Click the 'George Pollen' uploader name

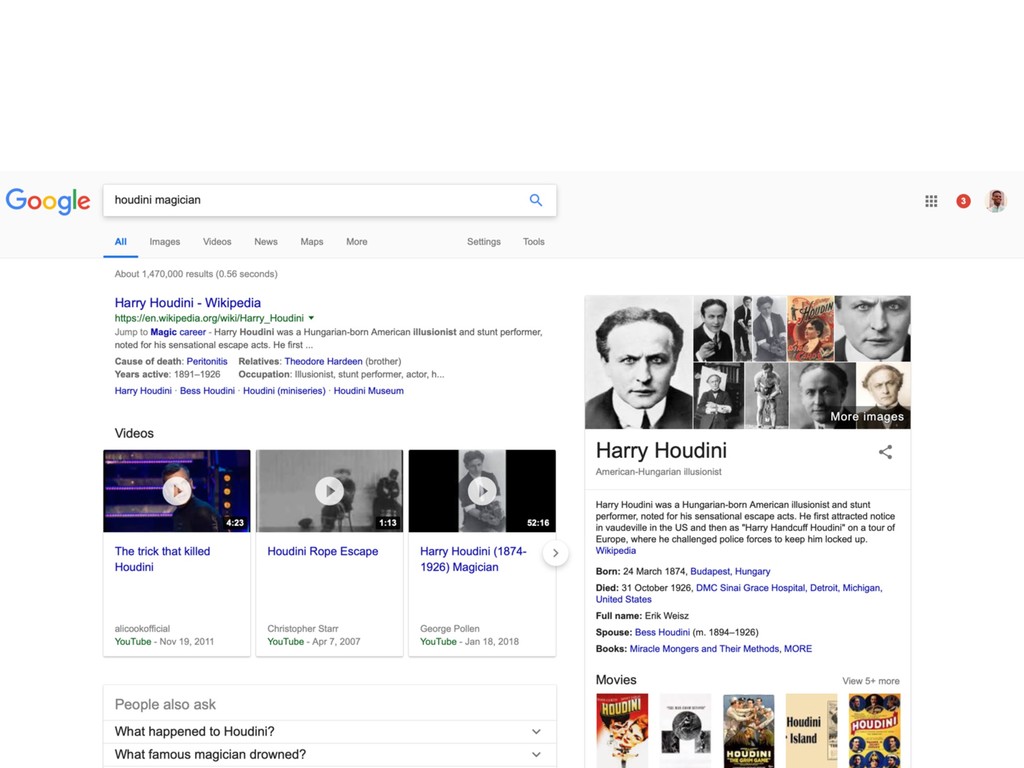pos(450,628)
